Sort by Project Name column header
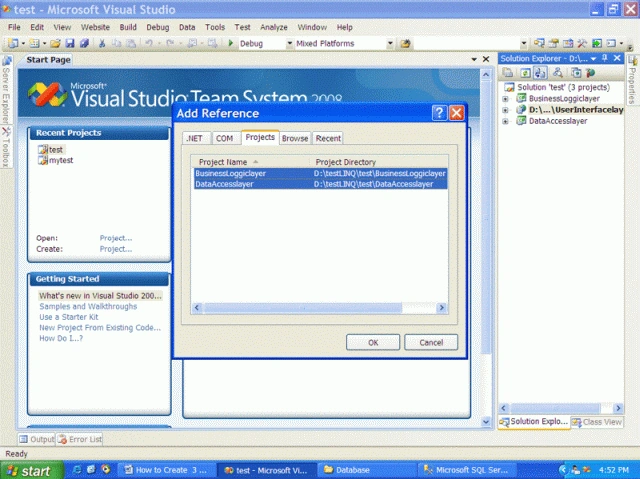The height and width of the screenshot is (479, 640). pyautogui.click(x=250, y=162)
